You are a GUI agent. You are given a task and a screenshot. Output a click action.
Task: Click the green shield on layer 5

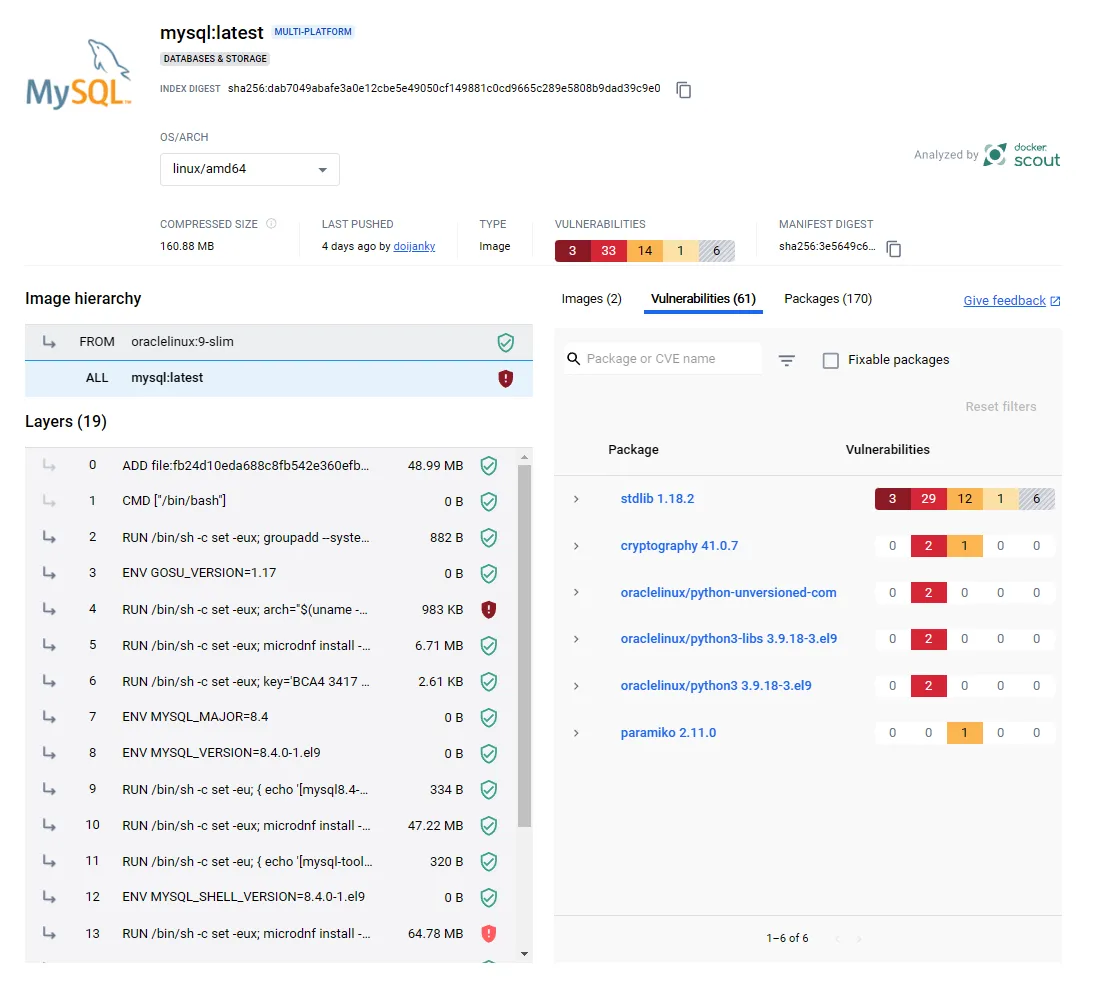[x=489, y=646]
